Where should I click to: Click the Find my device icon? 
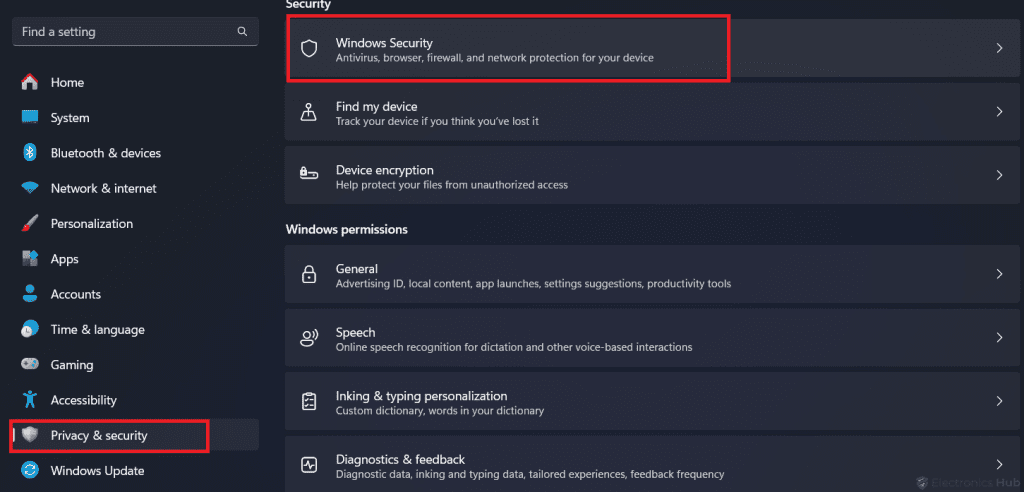(309, 112)
